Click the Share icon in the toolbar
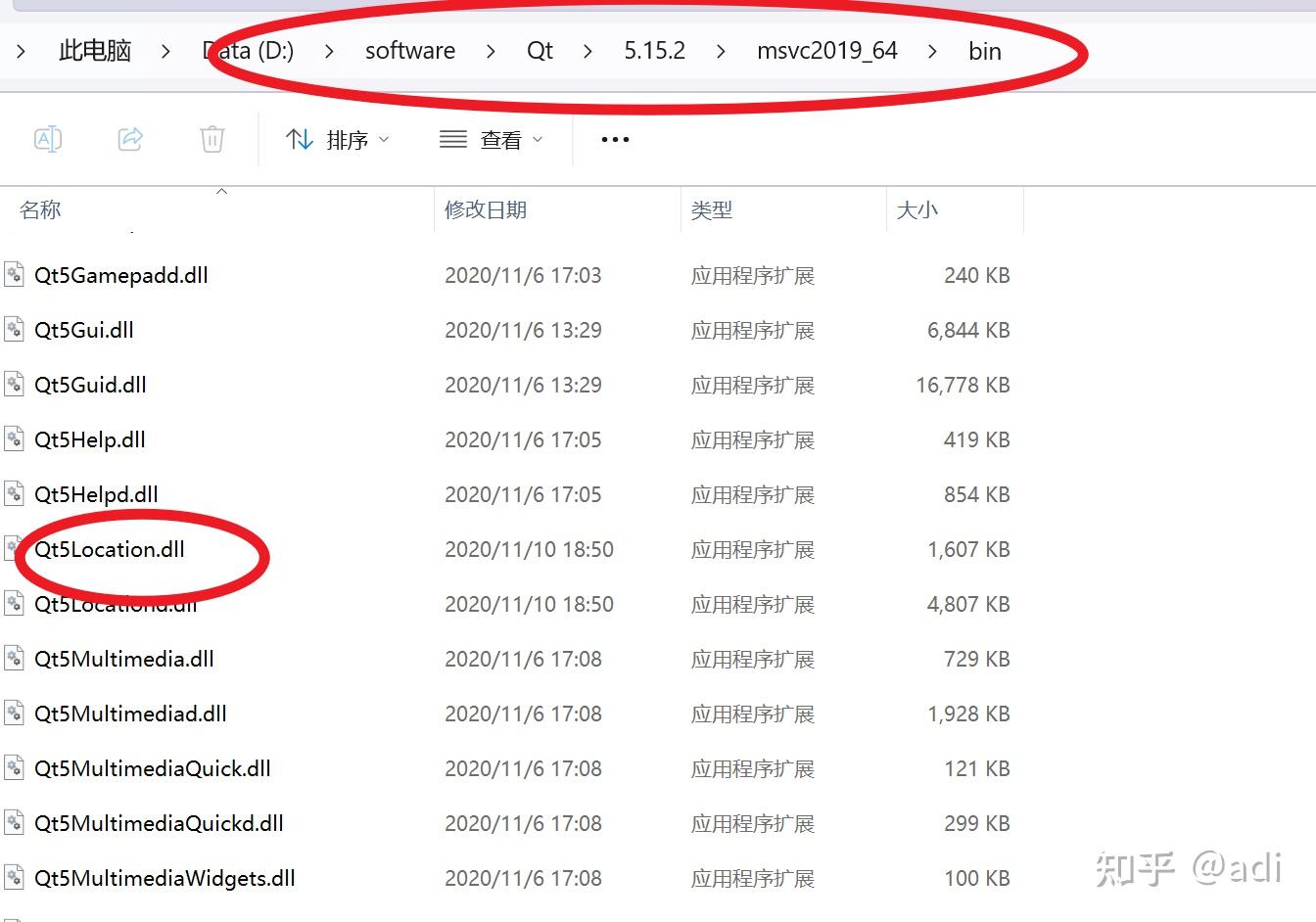Image resolution: width=1316 pixels, height=922 pixels. pos(130,139)
